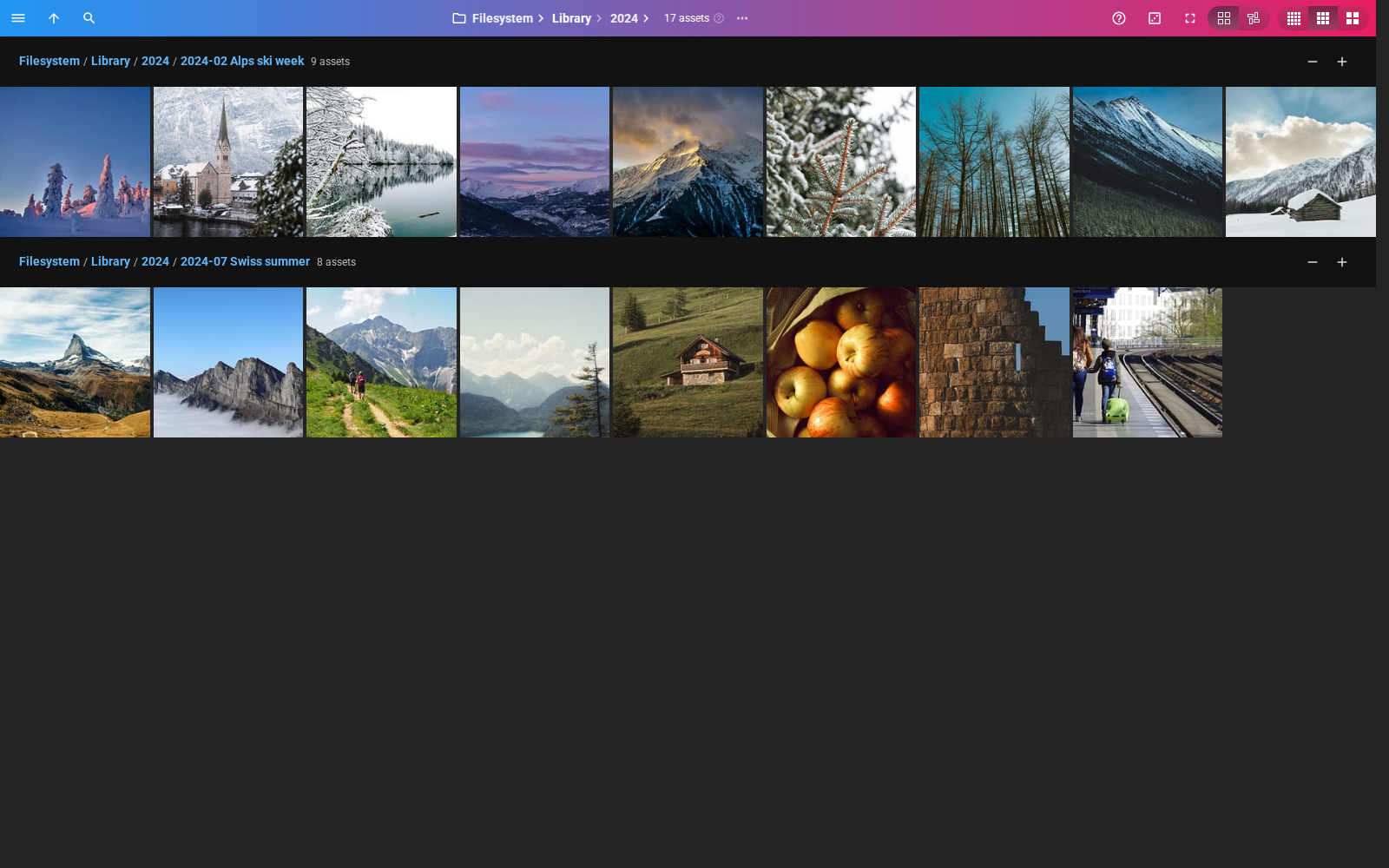Viewport: 1389px width, 868px height.
Task: Open the hikers on trail photo
Action: [x=381, y=362]
